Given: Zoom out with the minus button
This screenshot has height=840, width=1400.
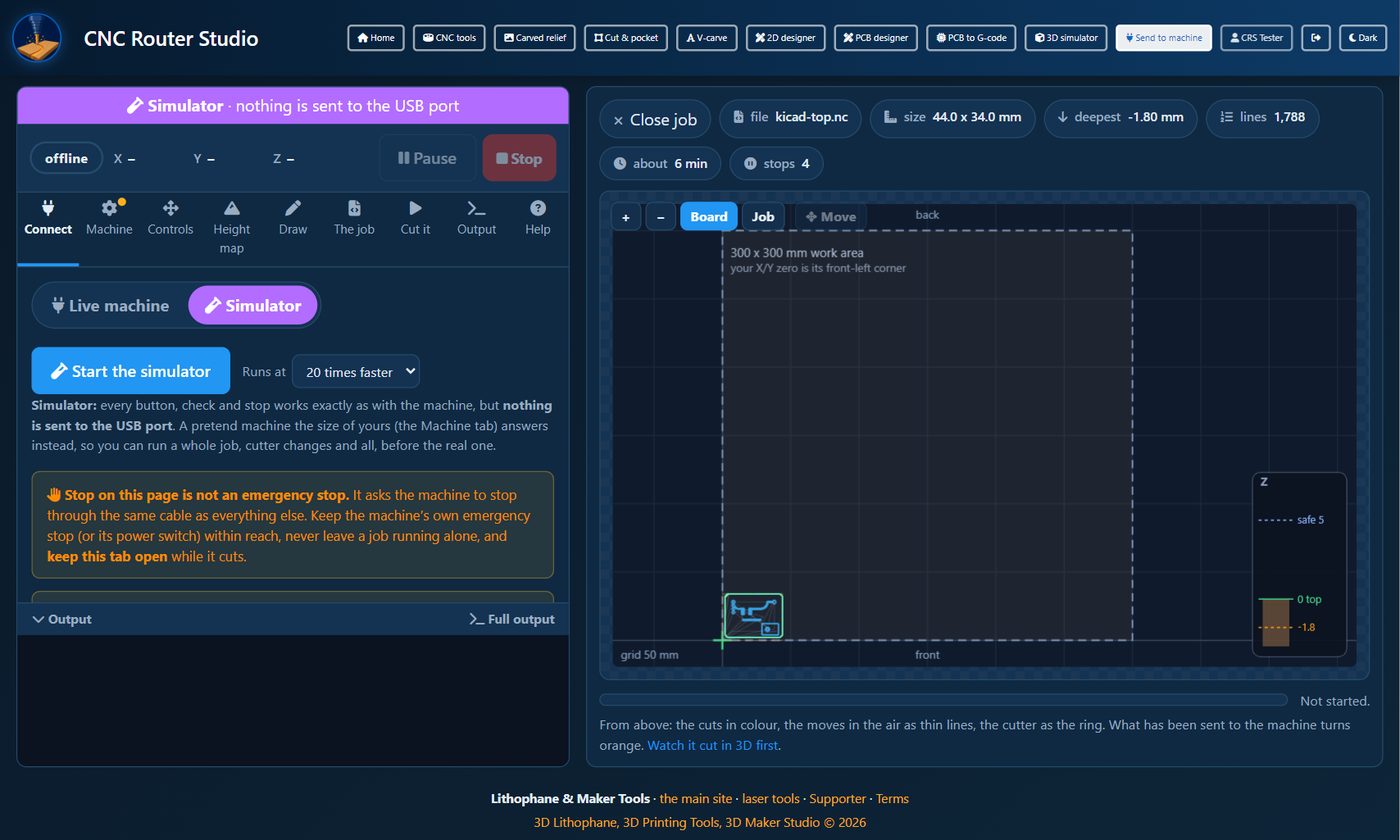Looking at the screenshot, I should pyautogui.click(x=661, y=217).
